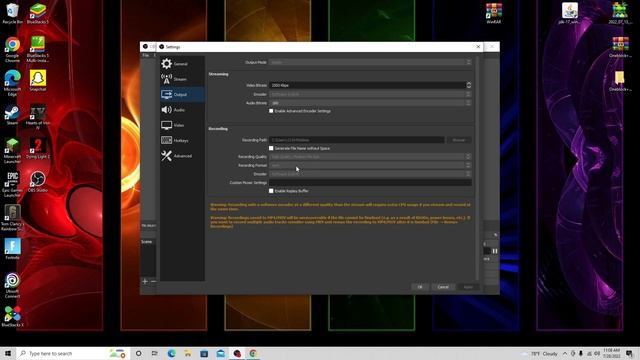The width and height of the screenshot is (640, 360).
Task: Open the Recording Format dropdown
Action: pyautogui.click(x=370, y=165)
